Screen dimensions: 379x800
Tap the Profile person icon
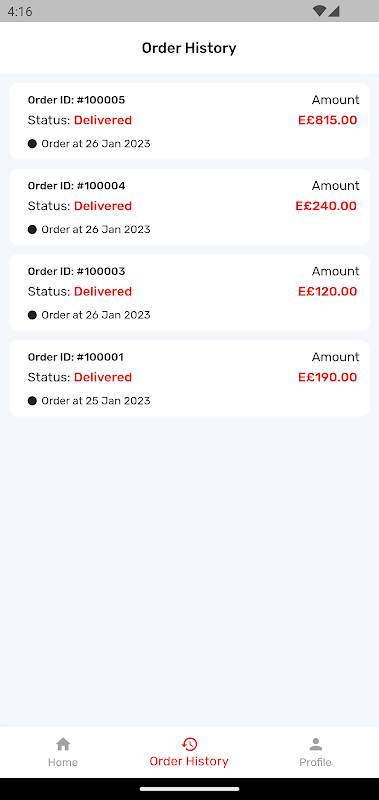tap(316, 744)
